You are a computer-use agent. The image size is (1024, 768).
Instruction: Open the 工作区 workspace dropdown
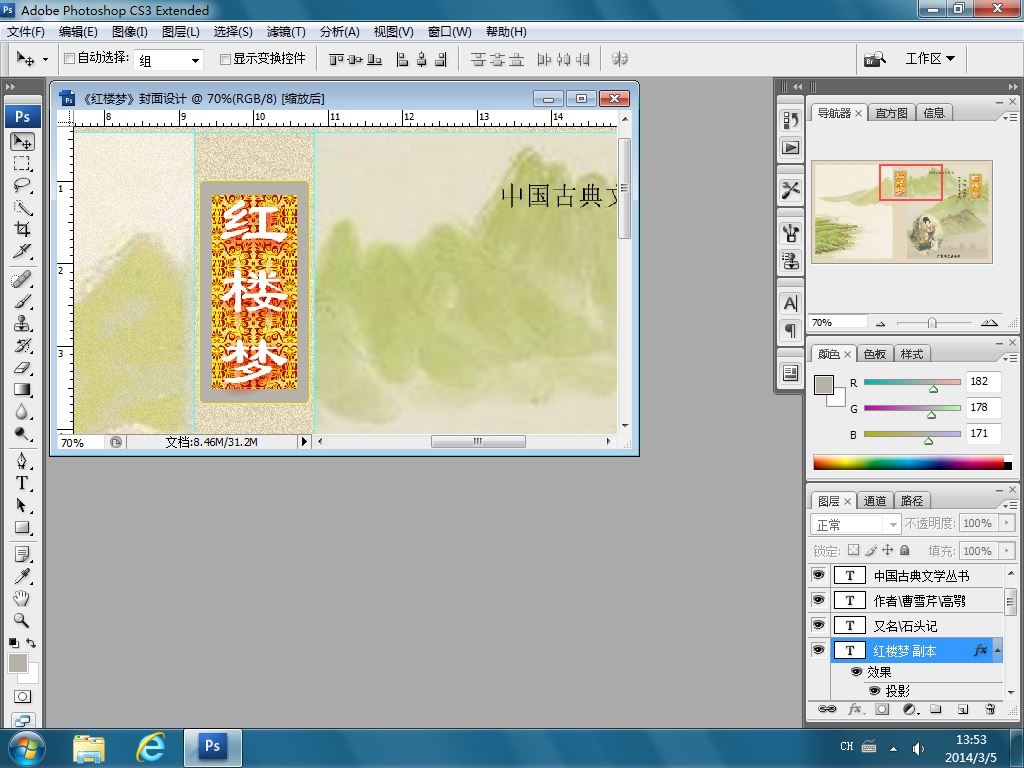tap(930, 59)
